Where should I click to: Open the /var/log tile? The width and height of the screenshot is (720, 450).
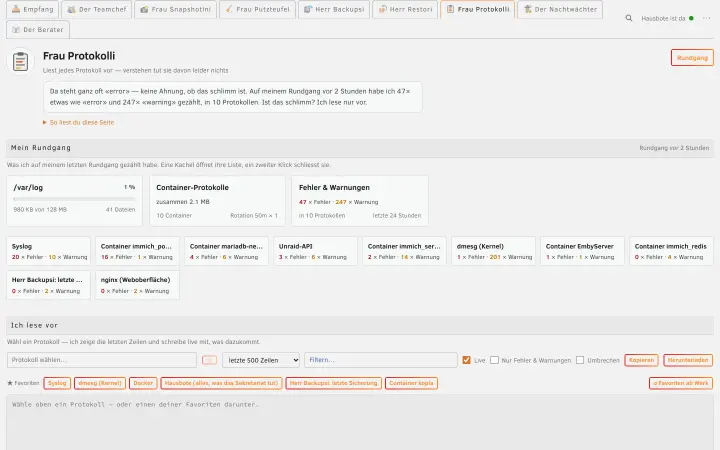click(x=74, y=201)
